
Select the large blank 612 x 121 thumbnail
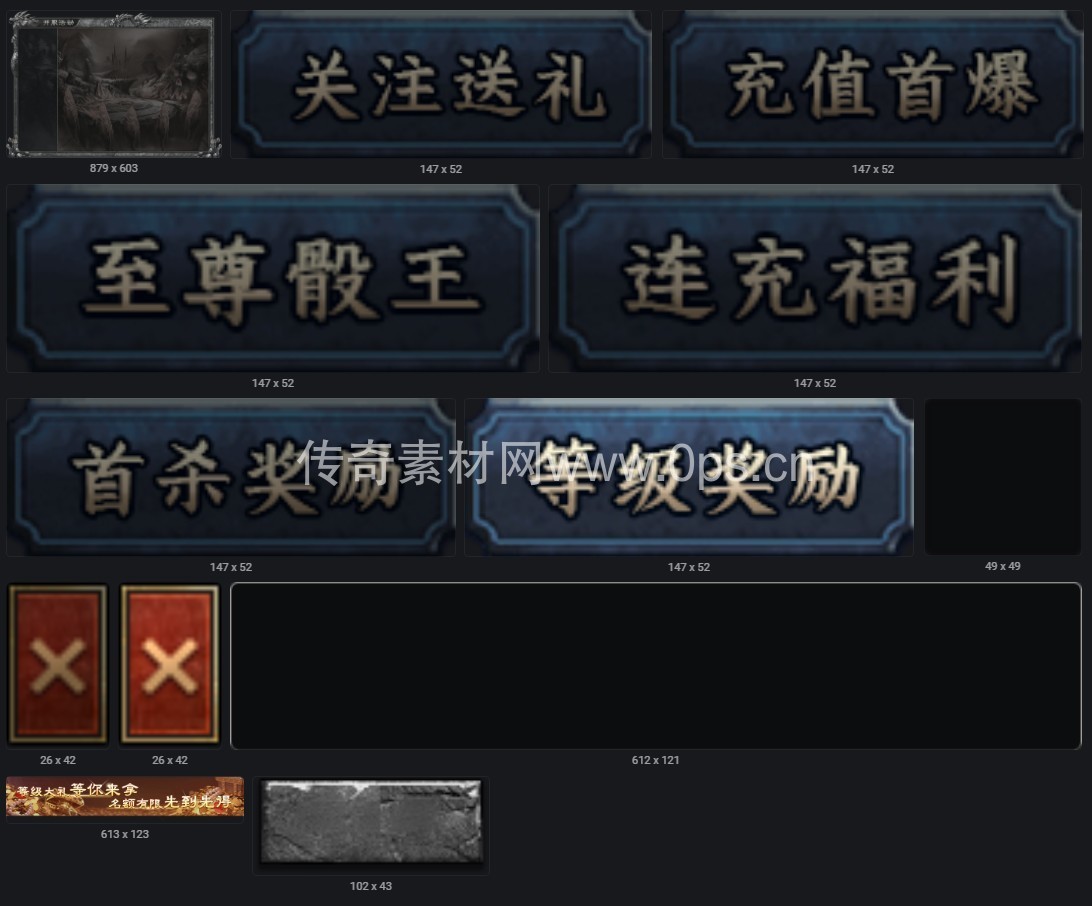[656, 666]
